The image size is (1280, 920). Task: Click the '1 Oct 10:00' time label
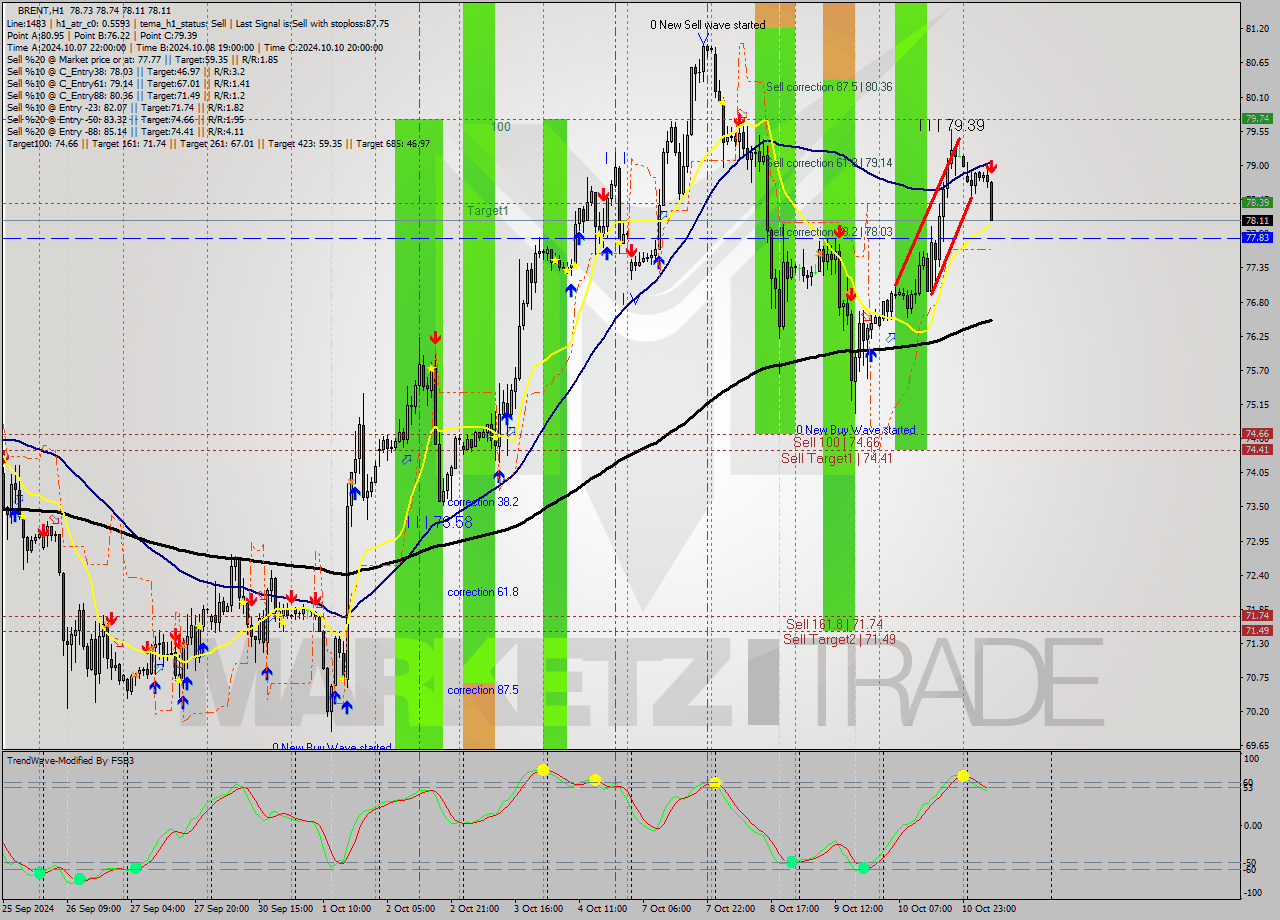(345, 909)
